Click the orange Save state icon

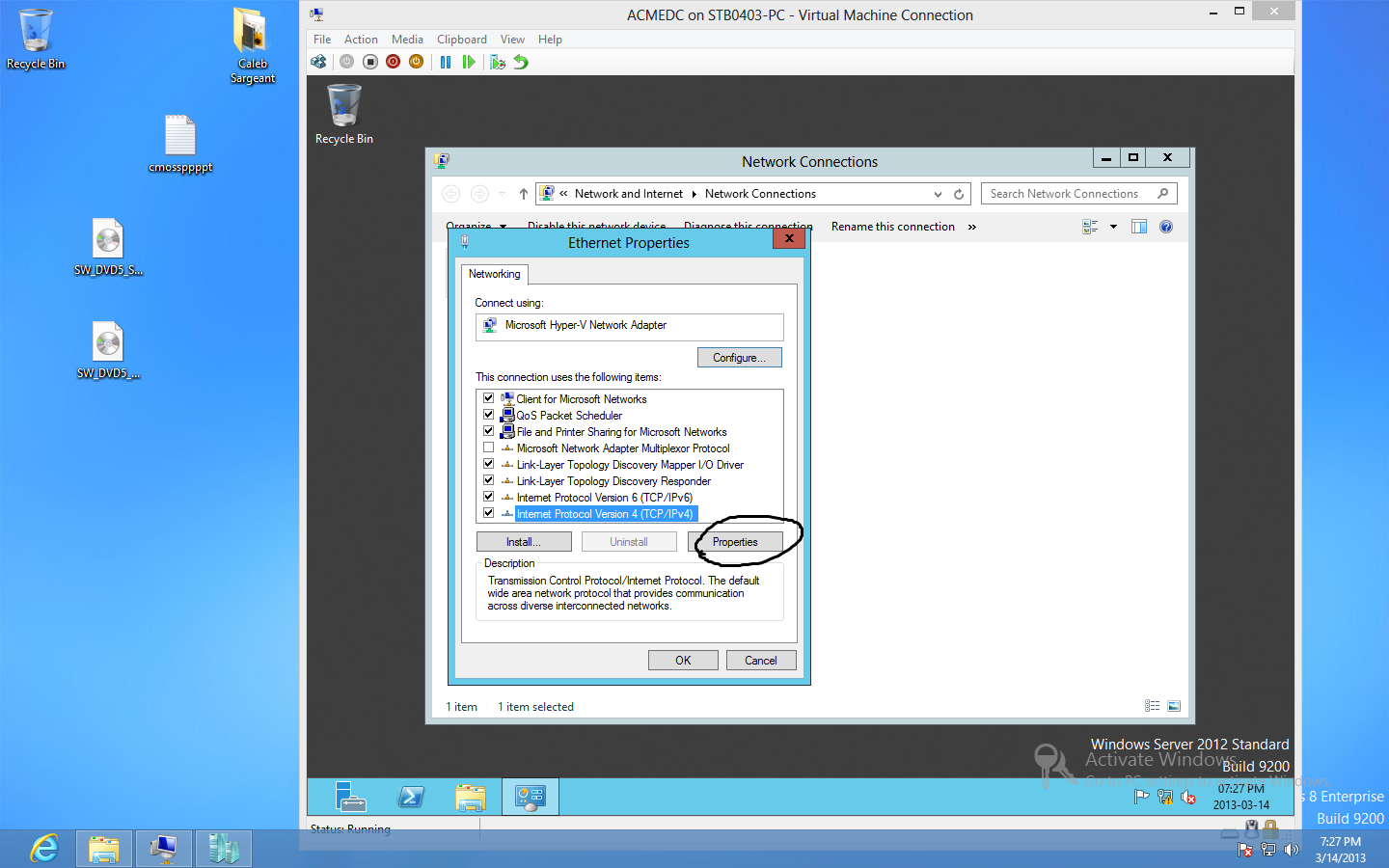tap(416, 62)
